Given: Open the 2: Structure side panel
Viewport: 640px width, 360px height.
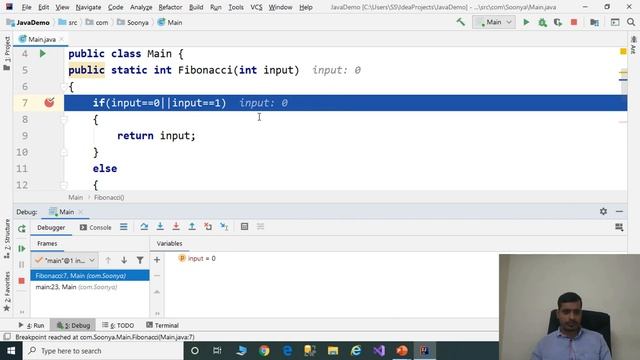Looking at the screenshot, I should [x=7, y=239].
